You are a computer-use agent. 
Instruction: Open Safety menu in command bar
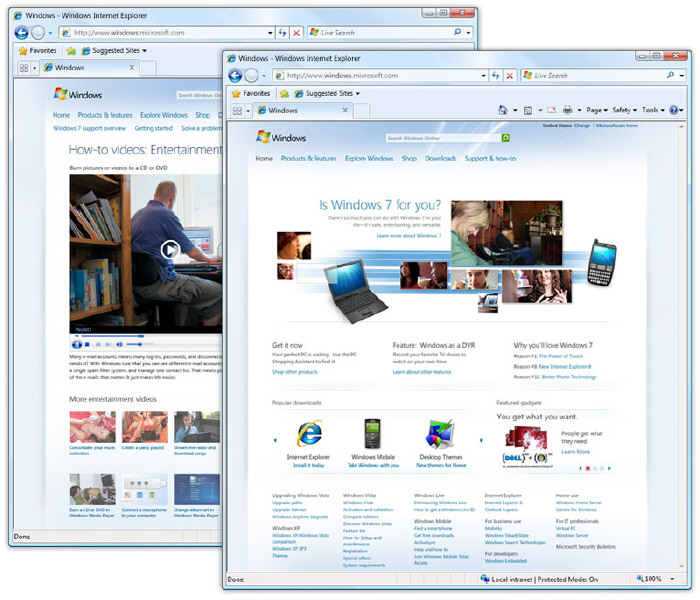click(x=625, y=110)
